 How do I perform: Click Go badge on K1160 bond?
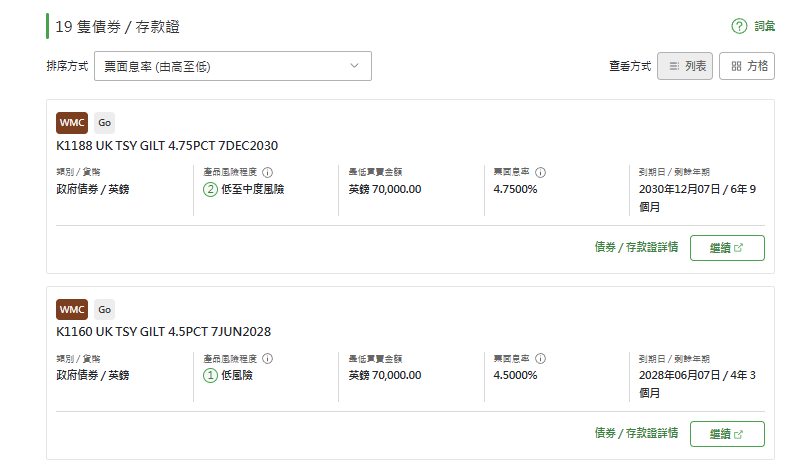click(x=104, y=309)
